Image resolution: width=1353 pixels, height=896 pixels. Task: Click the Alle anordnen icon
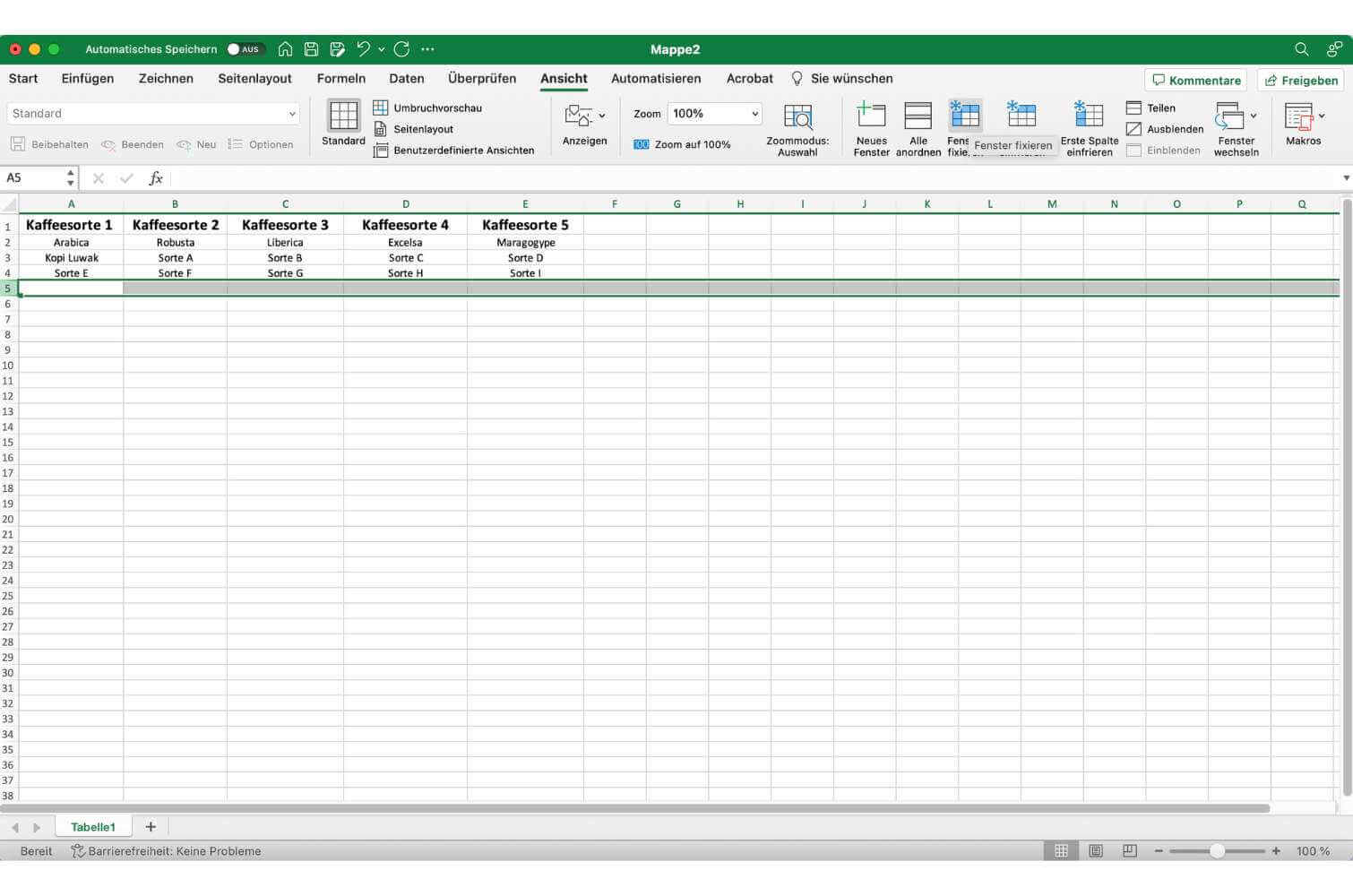918,116
